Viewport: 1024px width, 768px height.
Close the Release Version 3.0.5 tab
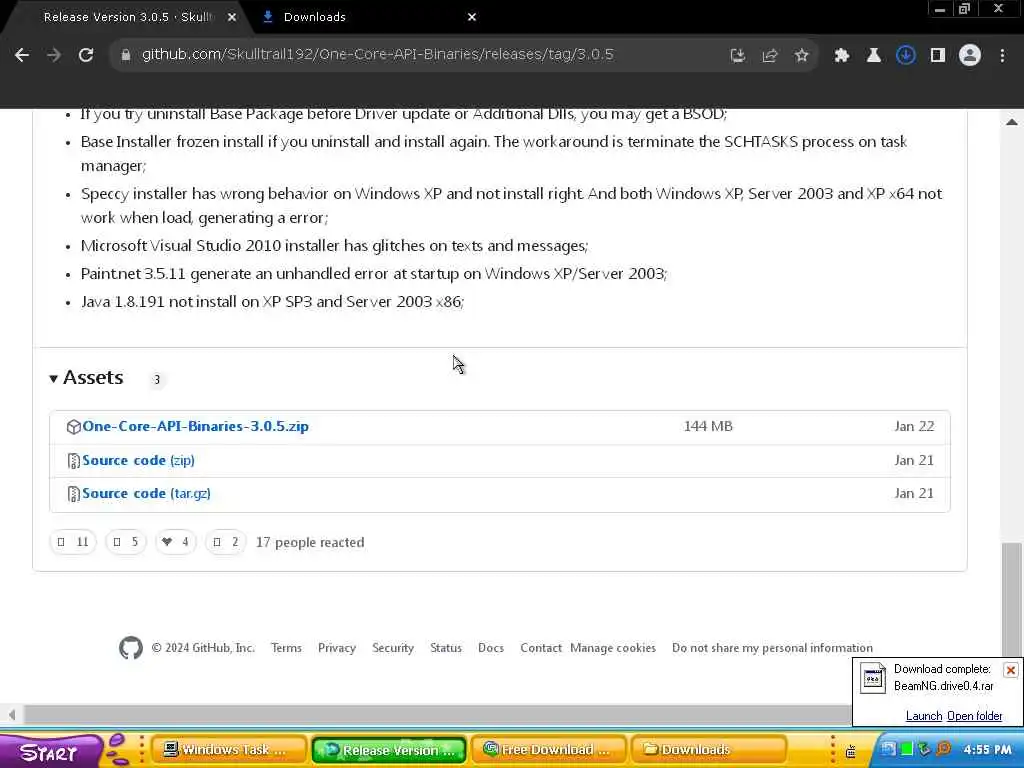(232, 17)
